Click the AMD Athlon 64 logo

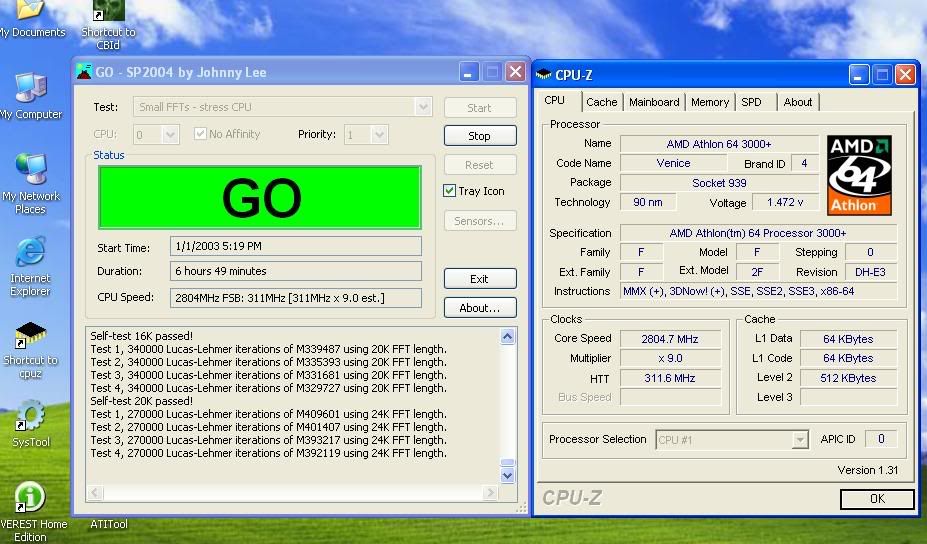[859, 175]
